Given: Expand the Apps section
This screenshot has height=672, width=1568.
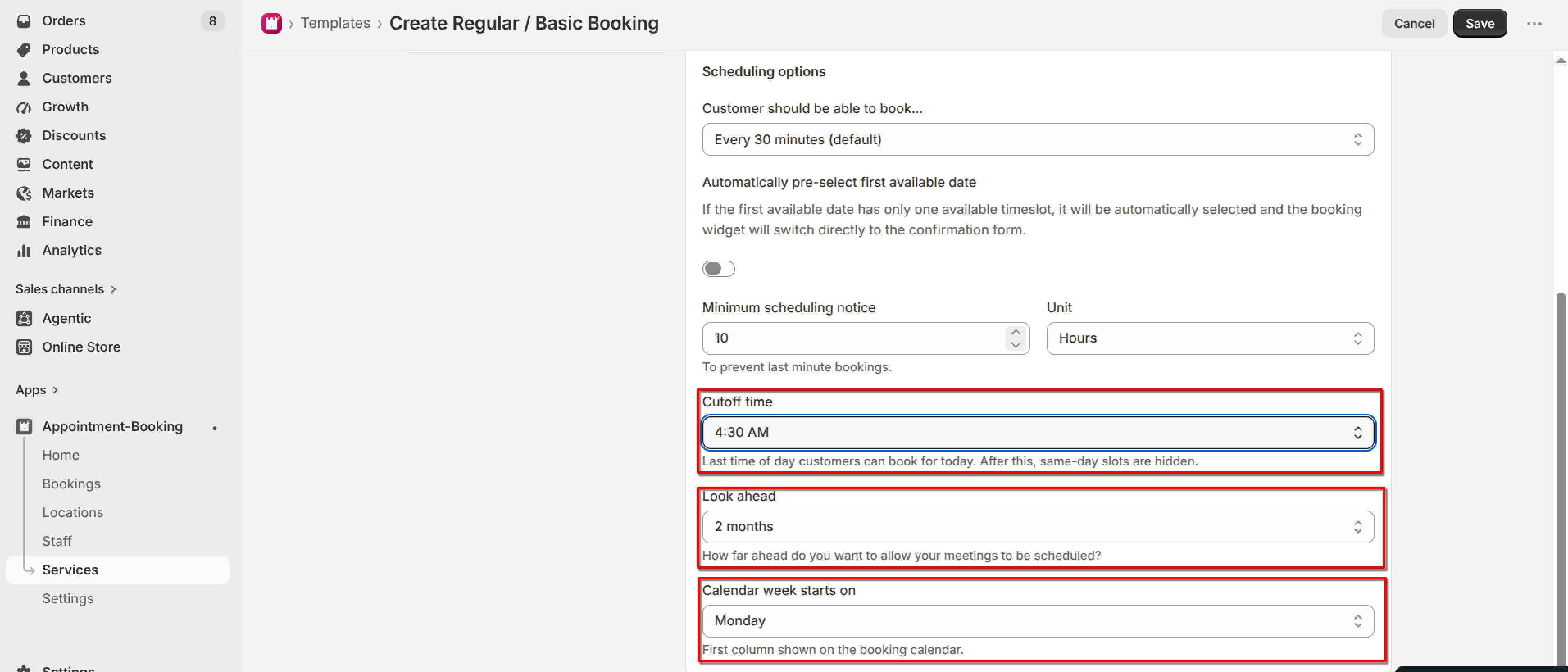Looking at the screenshot, I should click(x=36, y=390).
